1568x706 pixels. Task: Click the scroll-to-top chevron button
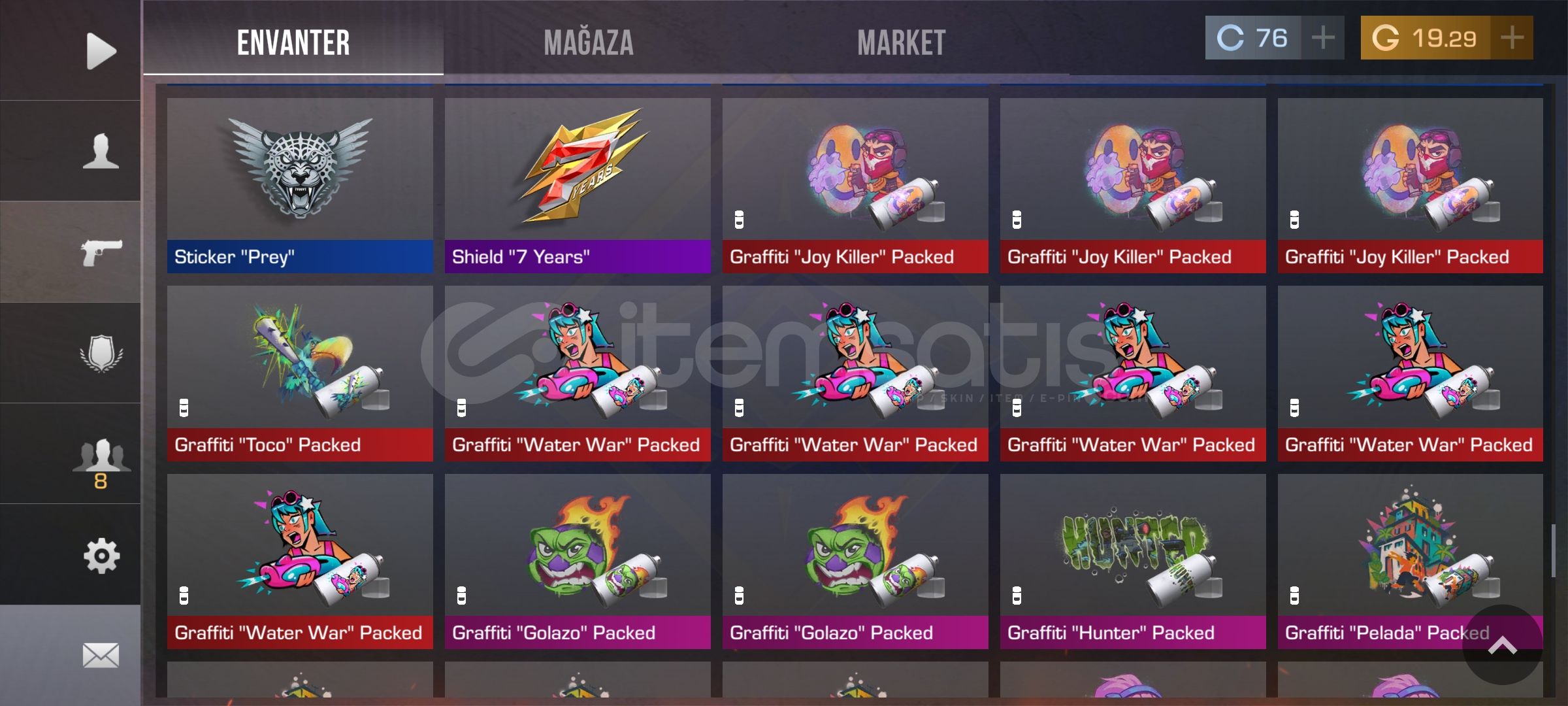pos(1502,645)
